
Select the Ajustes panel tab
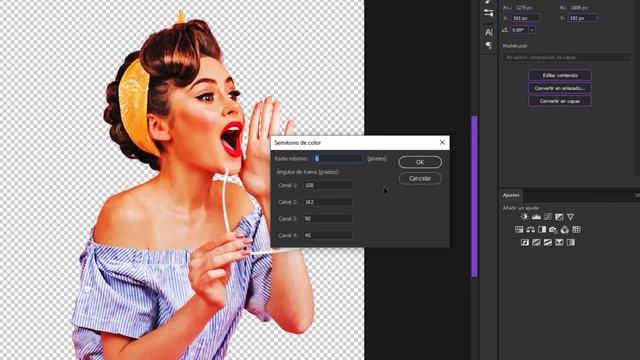pyautogui.click(x=511, y=195)
